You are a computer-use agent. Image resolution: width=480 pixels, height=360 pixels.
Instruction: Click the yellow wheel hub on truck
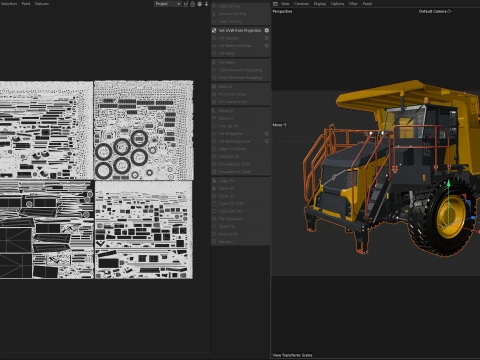[451, 216]
